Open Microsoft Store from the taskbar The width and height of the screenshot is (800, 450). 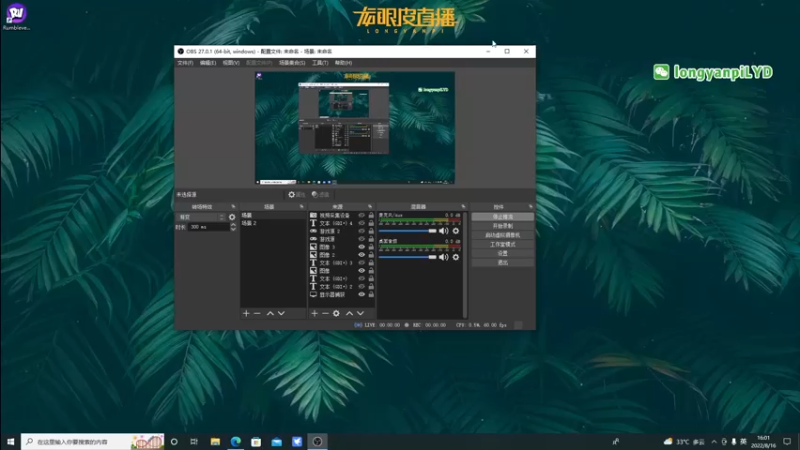256,442
